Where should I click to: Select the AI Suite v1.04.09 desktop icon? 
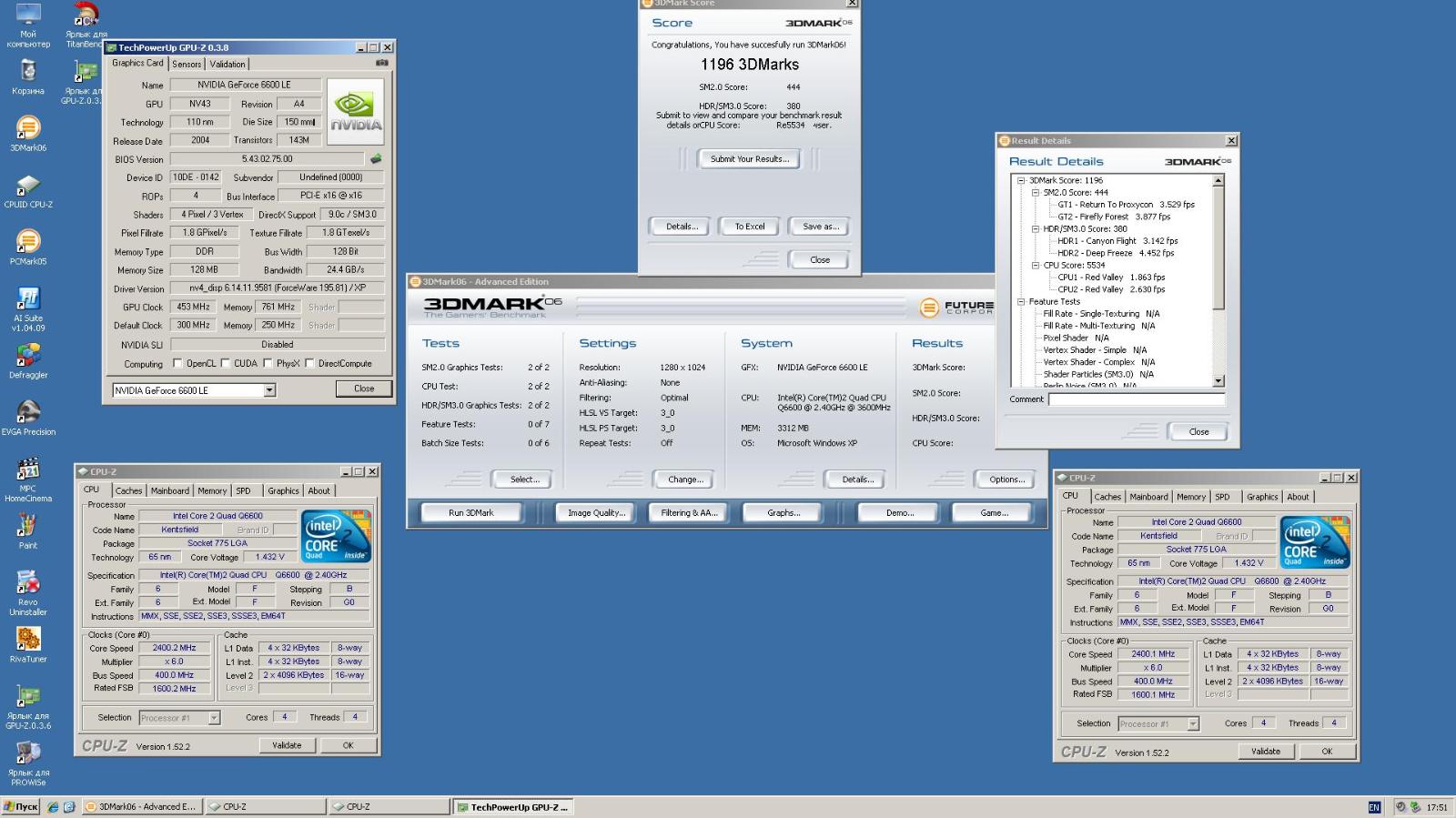click(28, 309)
